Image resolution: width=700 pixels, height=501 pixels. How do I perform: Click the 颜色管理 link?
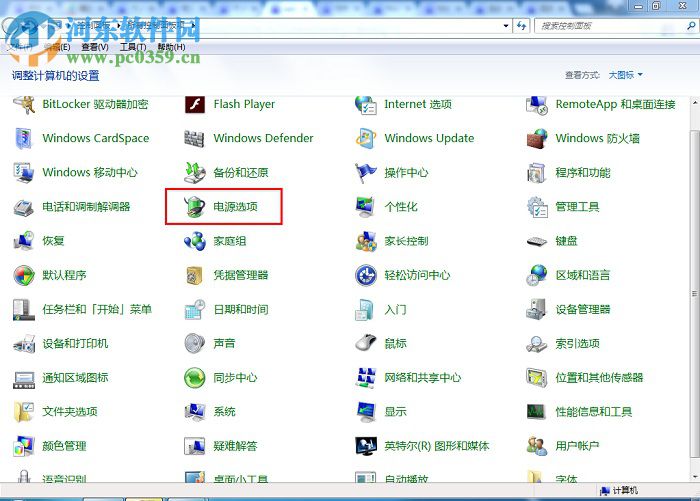coord(64,446)
